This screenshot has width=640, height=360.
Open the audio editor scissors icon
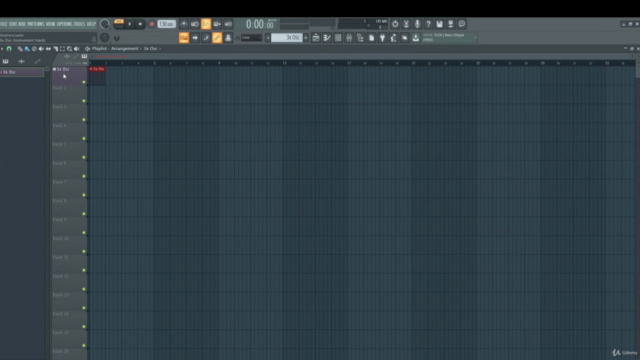(406, 24)
